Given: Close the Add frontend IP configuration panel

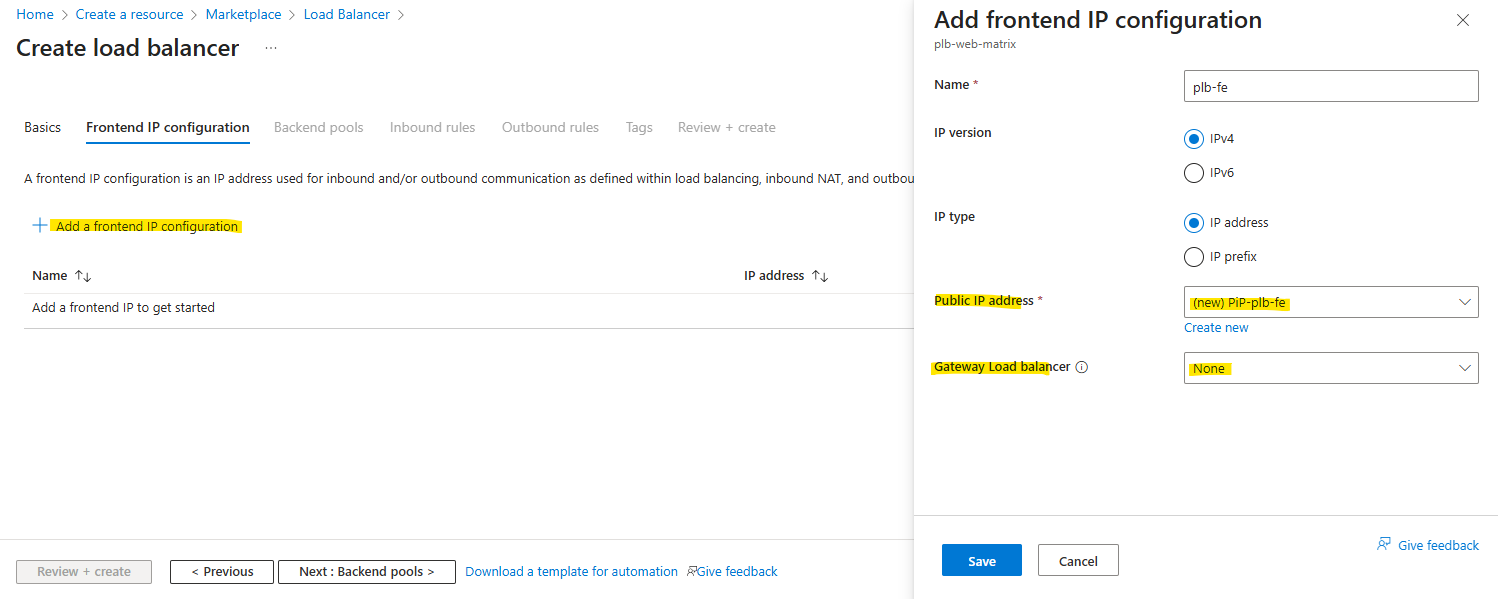Looking at the screenshot, I should click(1463, 20).
